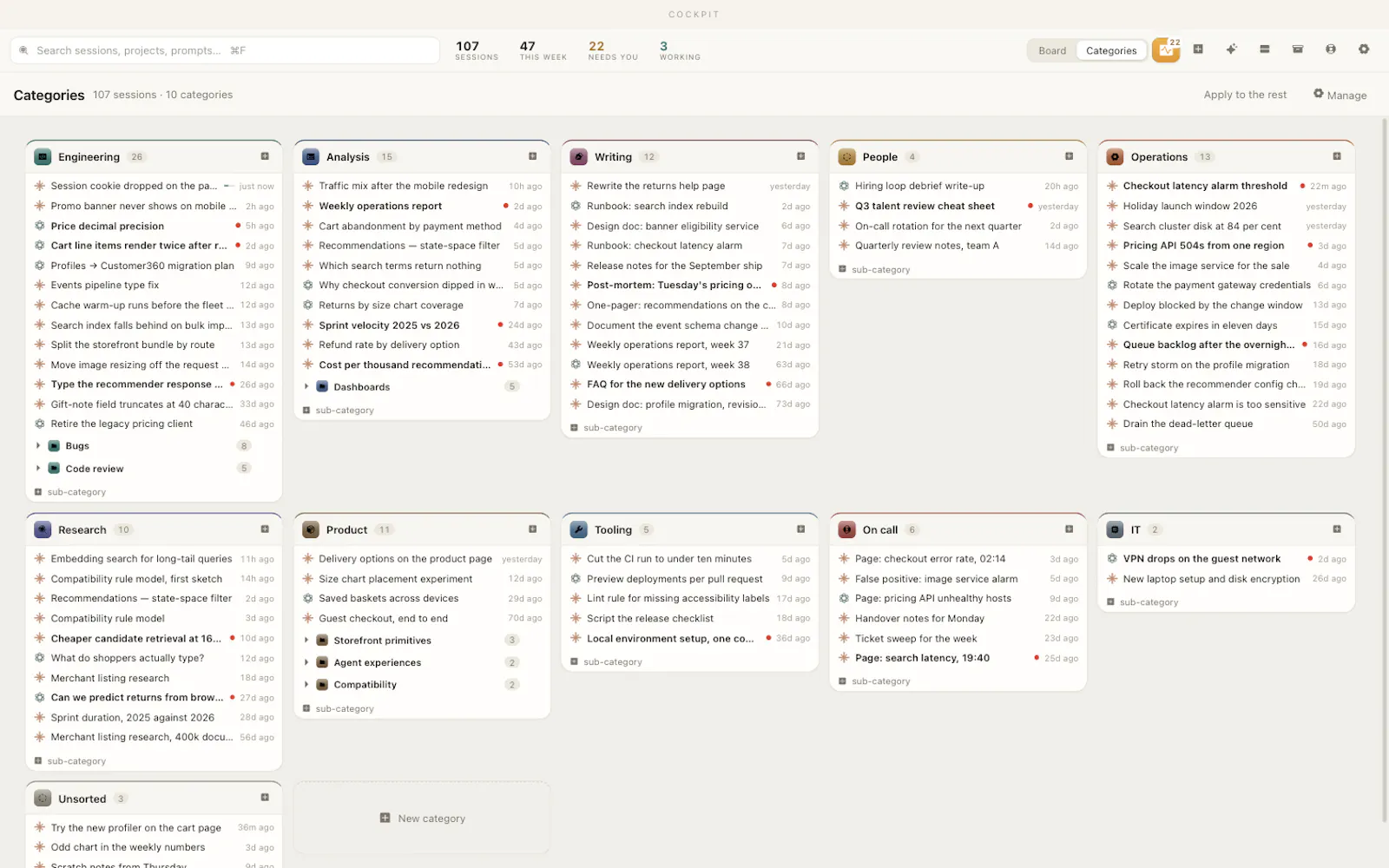
Task: Click the stacked rows layout icon
Action: pyautogui.click(x=1265, y=49)
